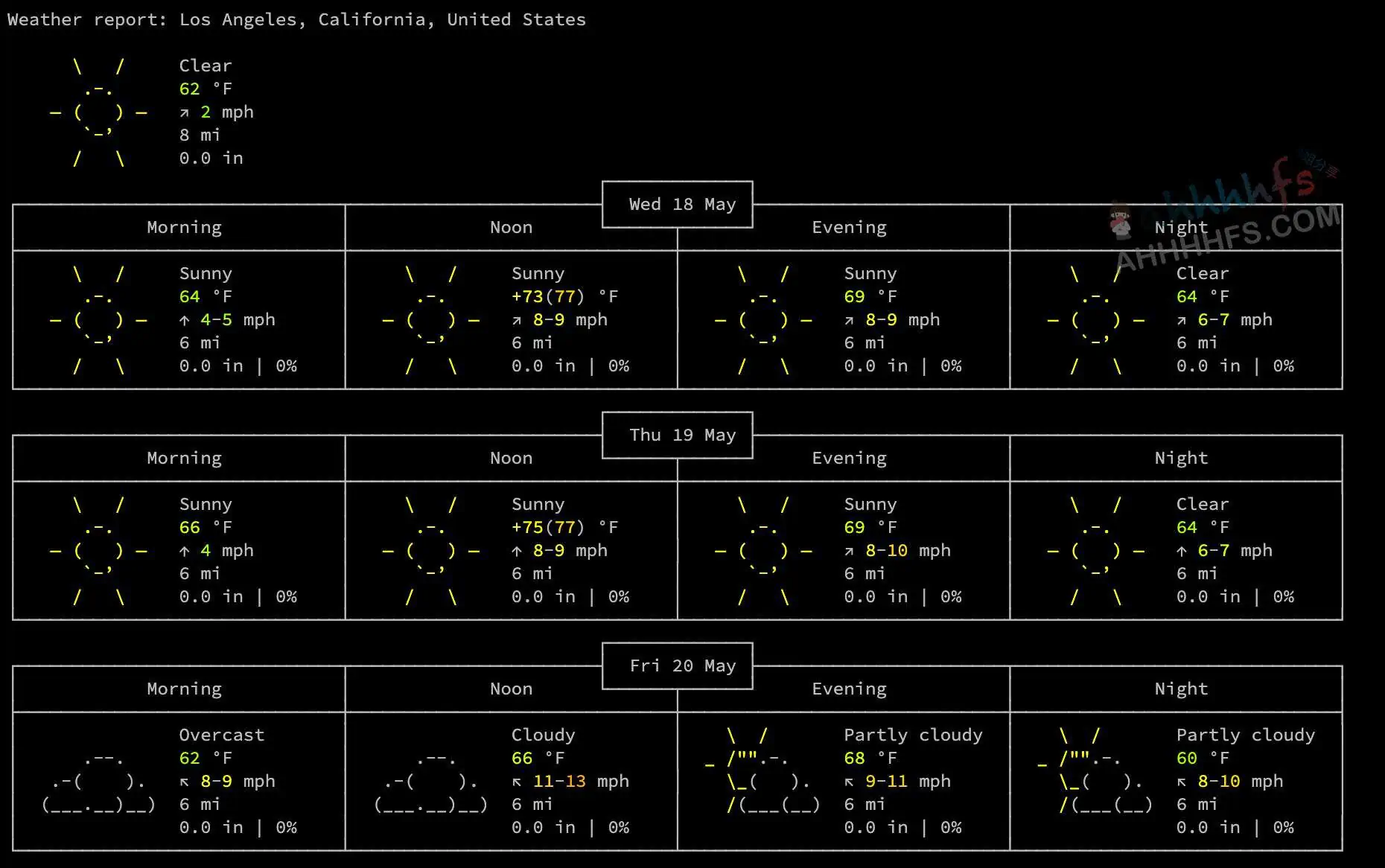Click the current conditions sun icon at top

pyautogui.click(x=98, y=112)
